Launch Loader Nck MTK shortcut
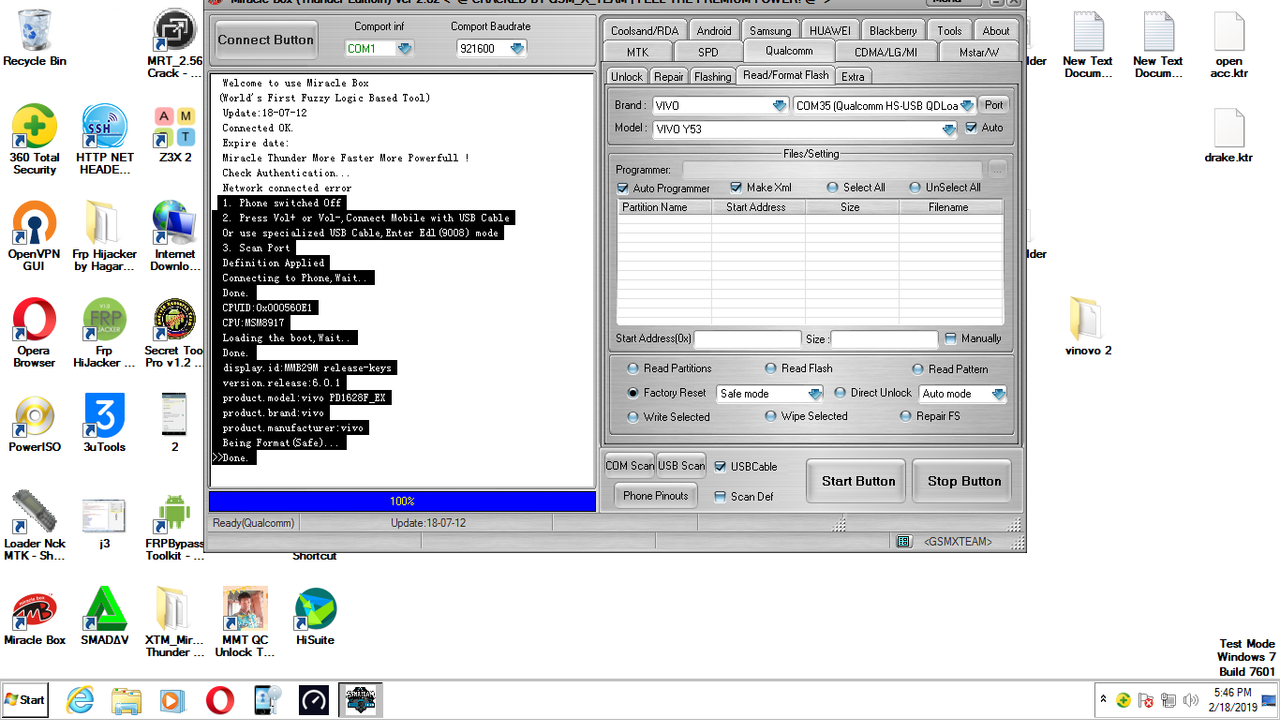The width and height of the screenshot is (1280, 720). [x=35, y=526]
